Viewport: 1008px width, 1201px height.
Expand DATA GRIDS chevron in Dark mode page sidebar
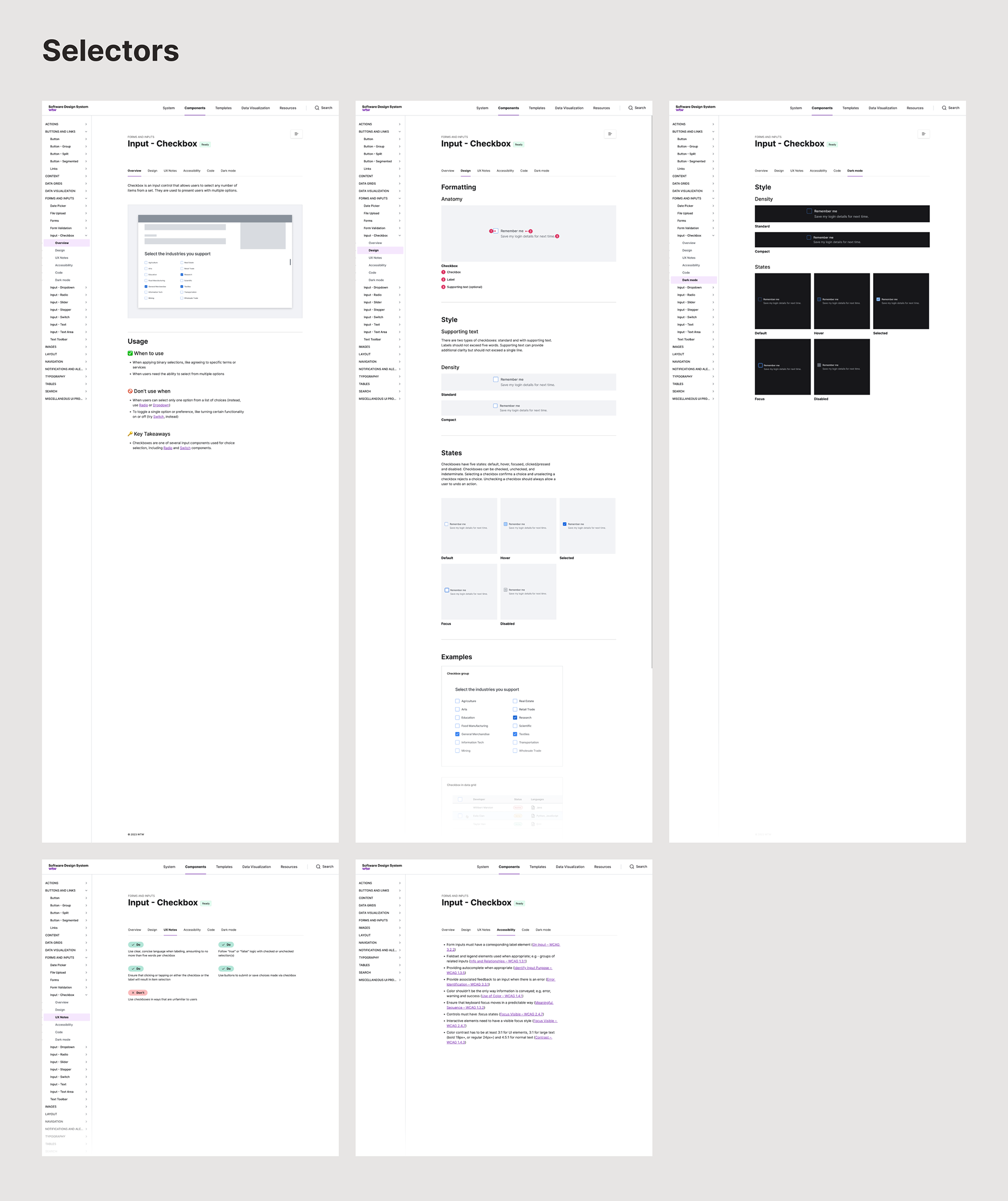point(713,184)
